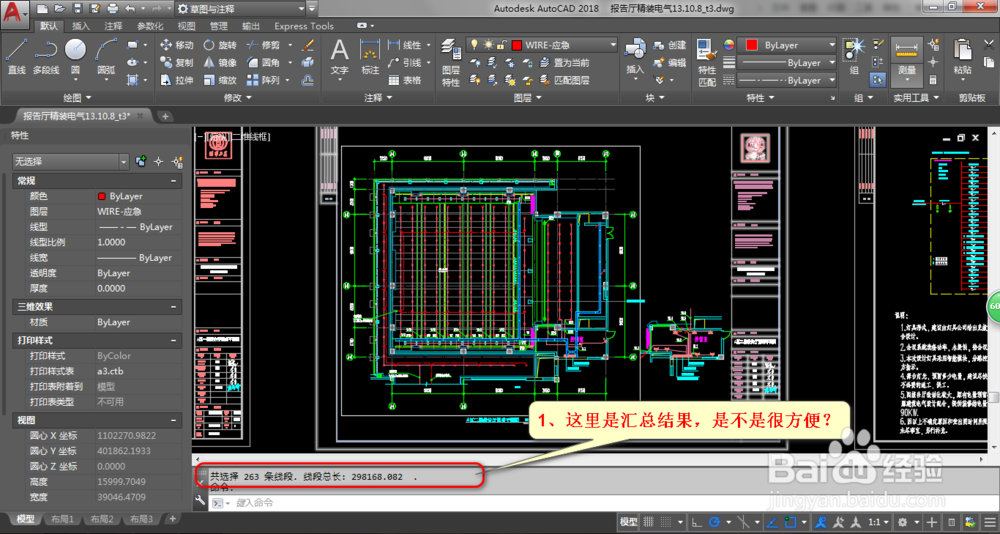
Task: Click the Quick Calculator icon in utilities
Action: [934, 80]
